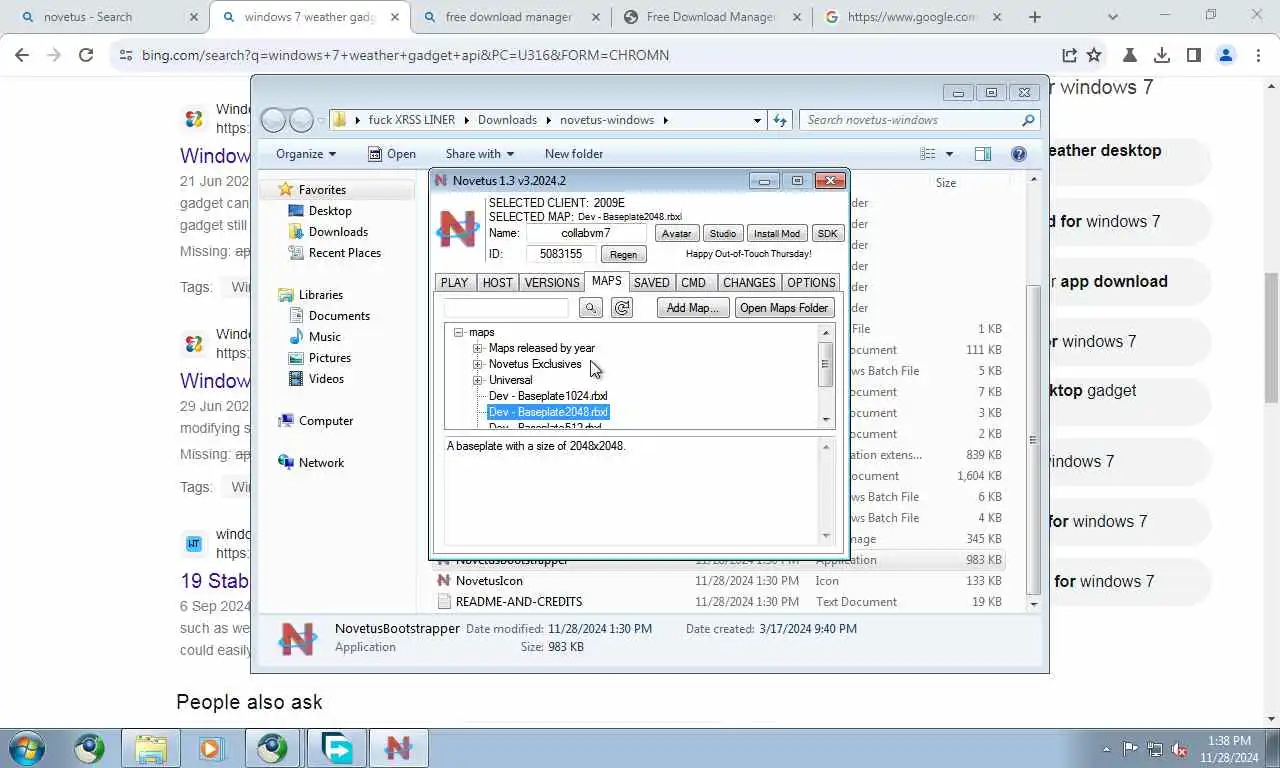The width and height of the screenshot is (1280, 768).
Task: Expand the Universal maps node
Action: coord(478,380)
